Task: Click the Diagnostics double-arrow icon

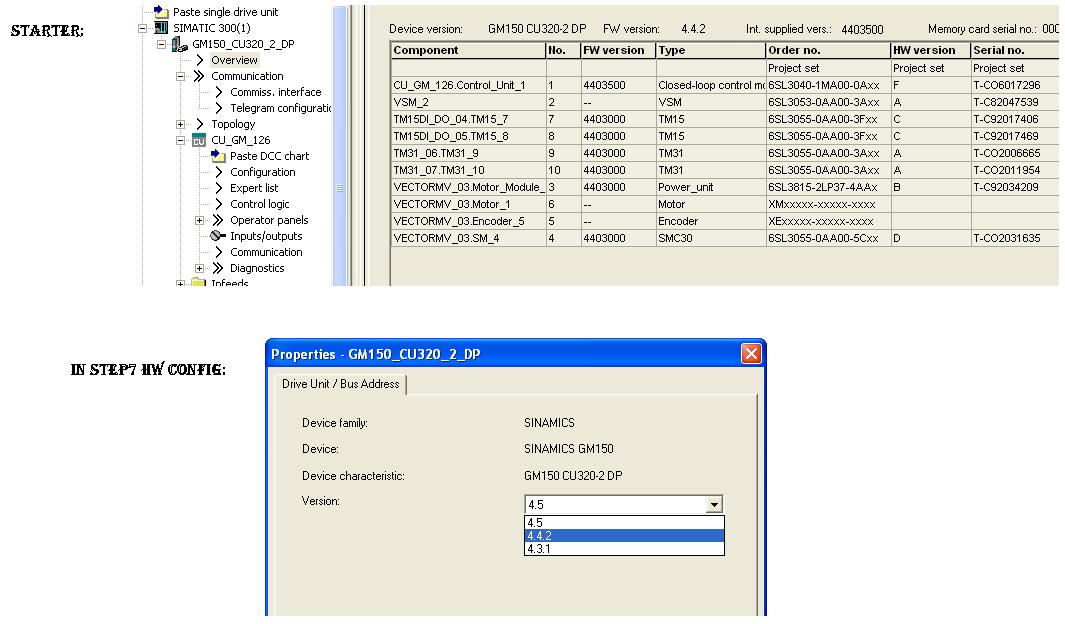Action: pyautogui.click(x=218, y=268)
